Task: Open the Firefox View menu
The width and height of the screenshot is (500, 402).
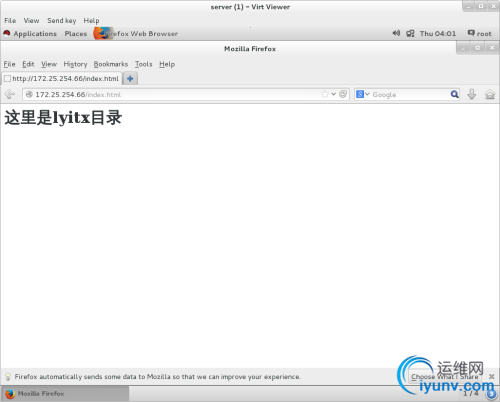Action: (49, 64)
